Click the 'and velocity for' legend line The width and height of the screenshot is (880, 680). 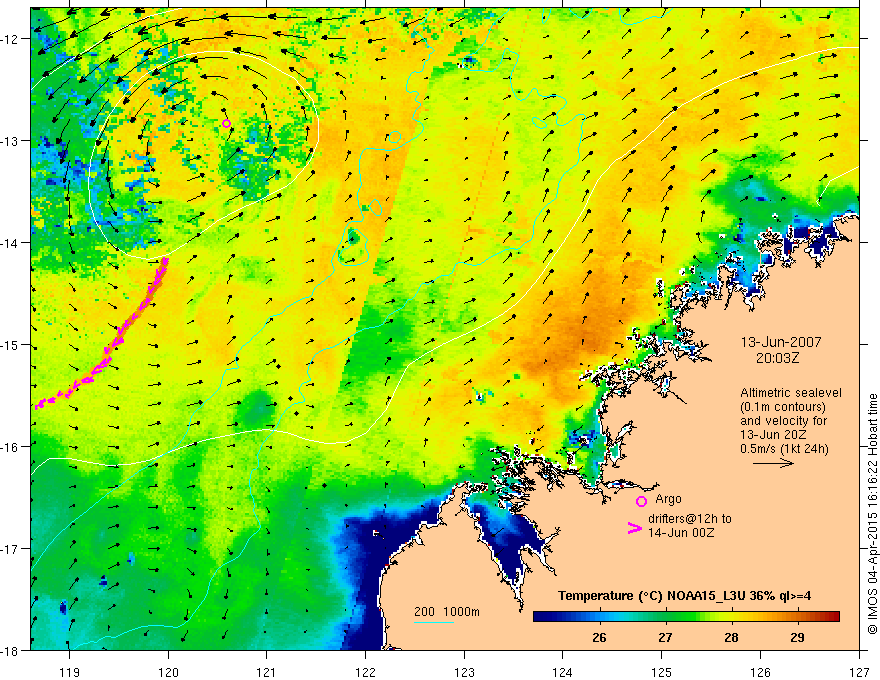tap(783, 421)
